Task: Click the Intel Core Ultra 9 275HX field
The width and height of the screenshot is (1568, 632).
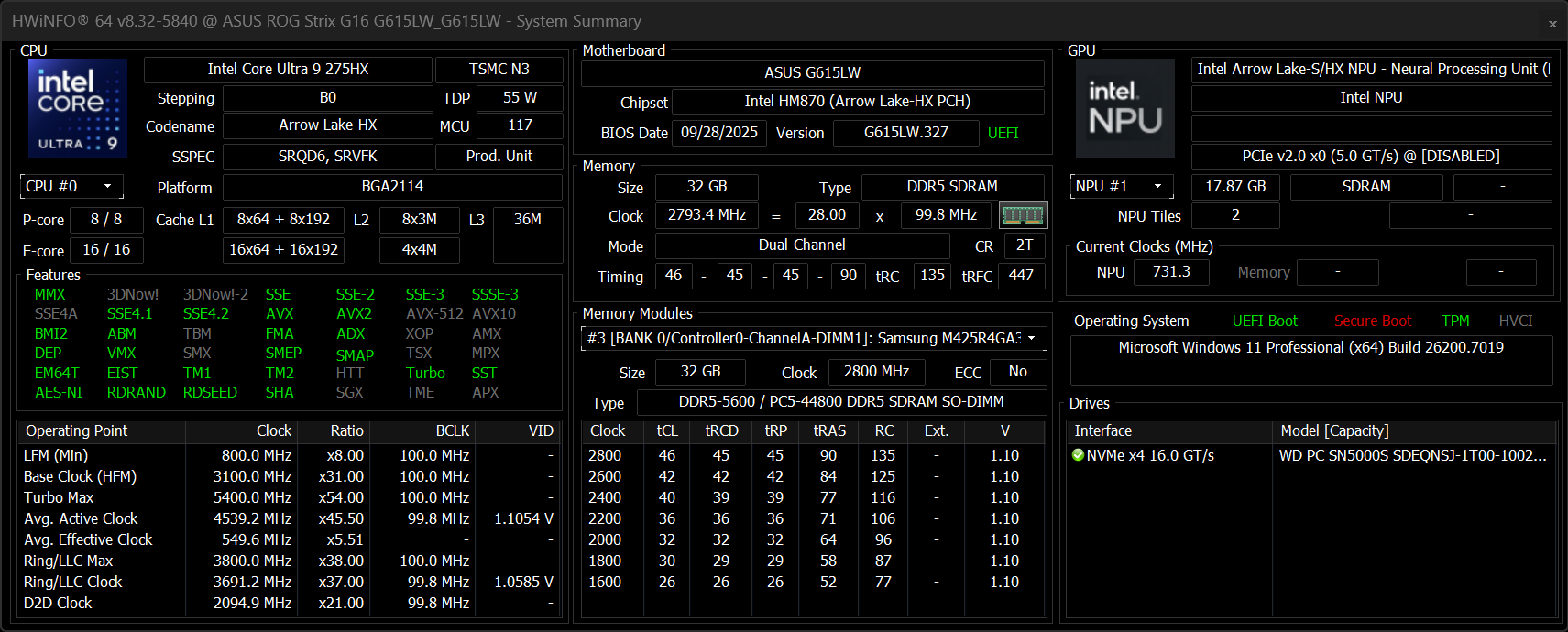Action: (x=288, y=70)
